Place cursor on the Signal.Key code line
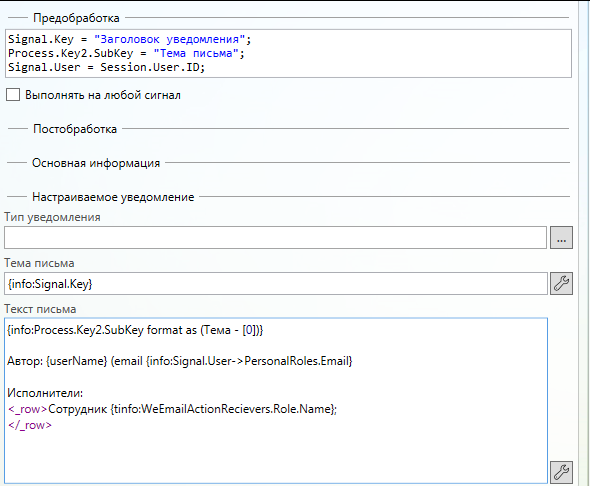This screenshot has width=590, height=486. [129, 39]
